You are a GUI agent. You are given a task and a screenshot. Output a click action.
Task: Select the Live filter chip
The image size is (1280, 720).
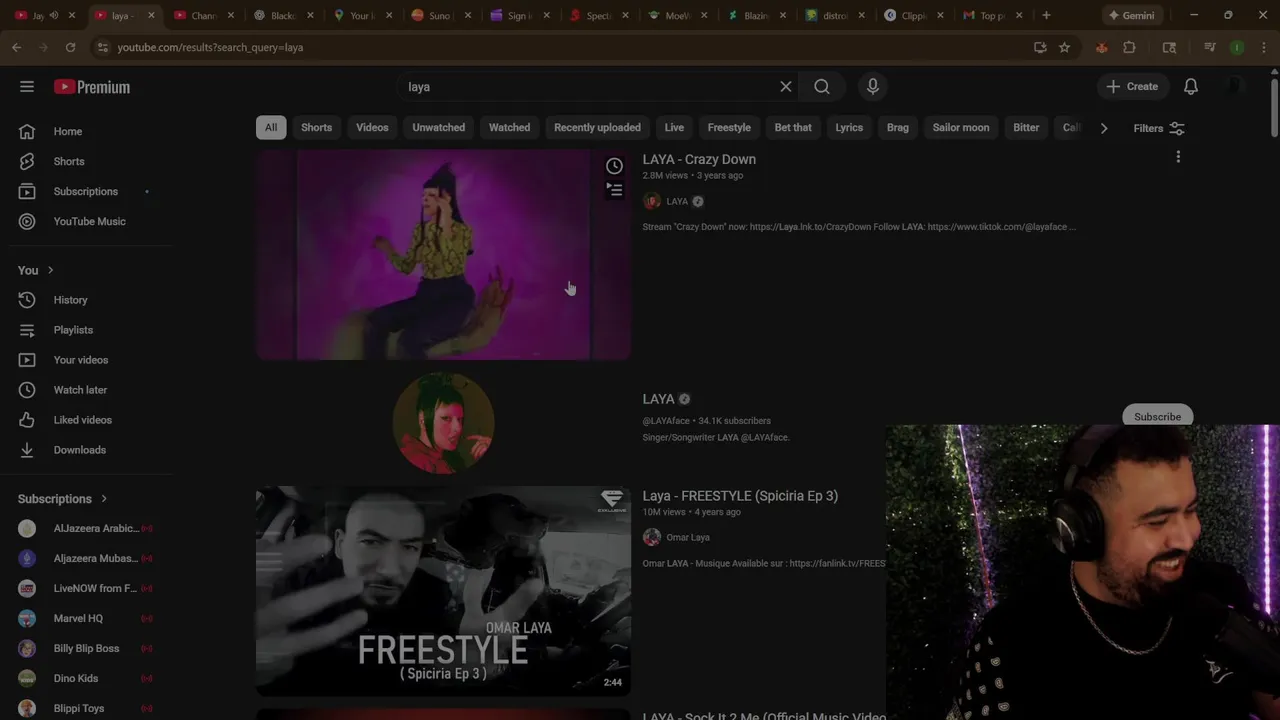point(674,127)
